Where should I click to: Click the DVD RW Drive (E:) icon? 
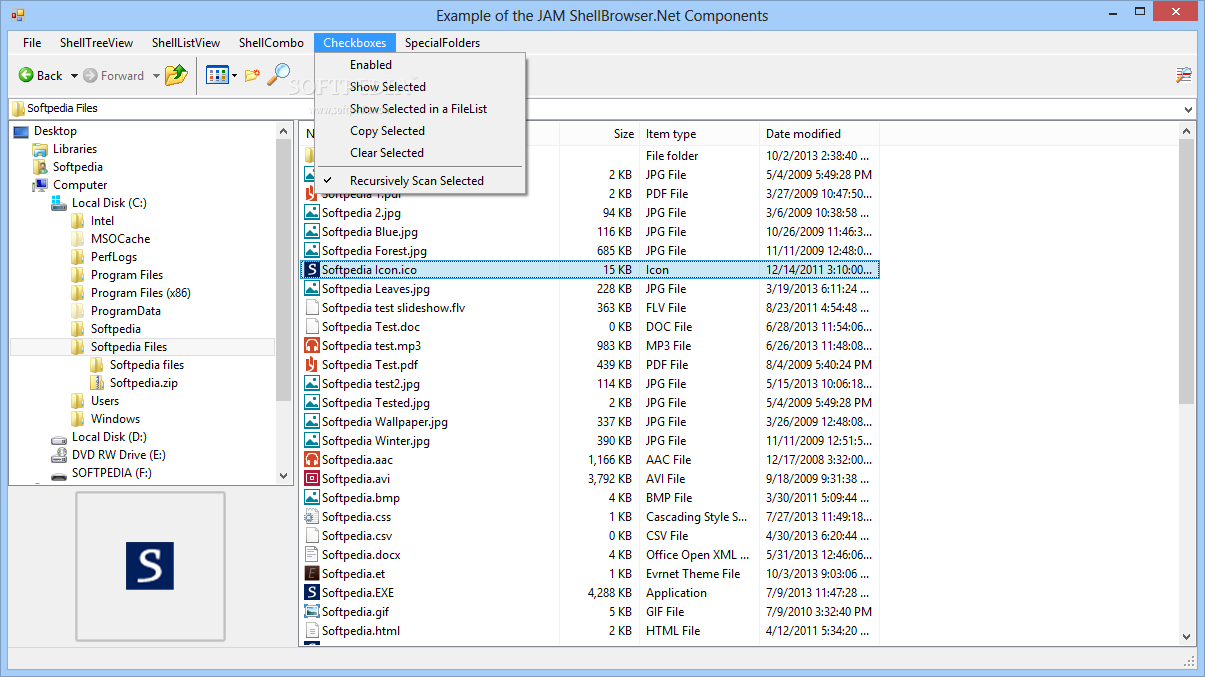tap(59, 455)
